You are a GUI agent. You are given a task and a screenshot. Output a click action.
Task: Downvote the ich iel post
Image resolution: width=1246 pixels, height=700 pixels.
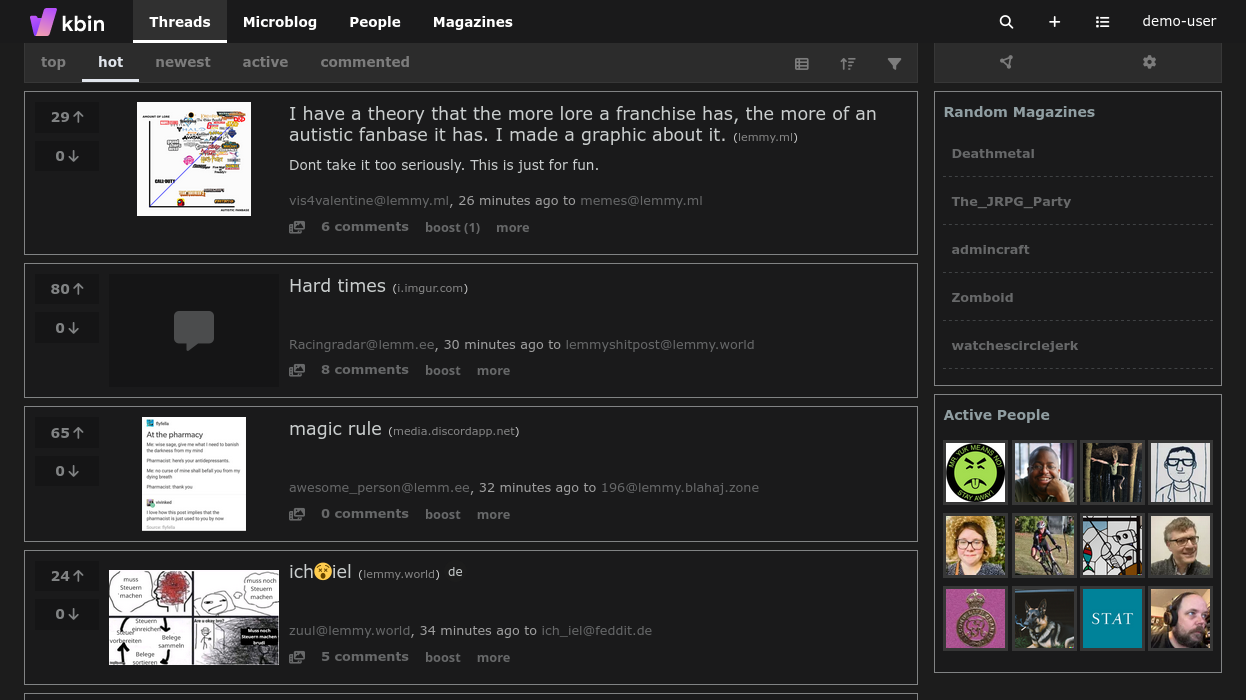coord(67,614)
